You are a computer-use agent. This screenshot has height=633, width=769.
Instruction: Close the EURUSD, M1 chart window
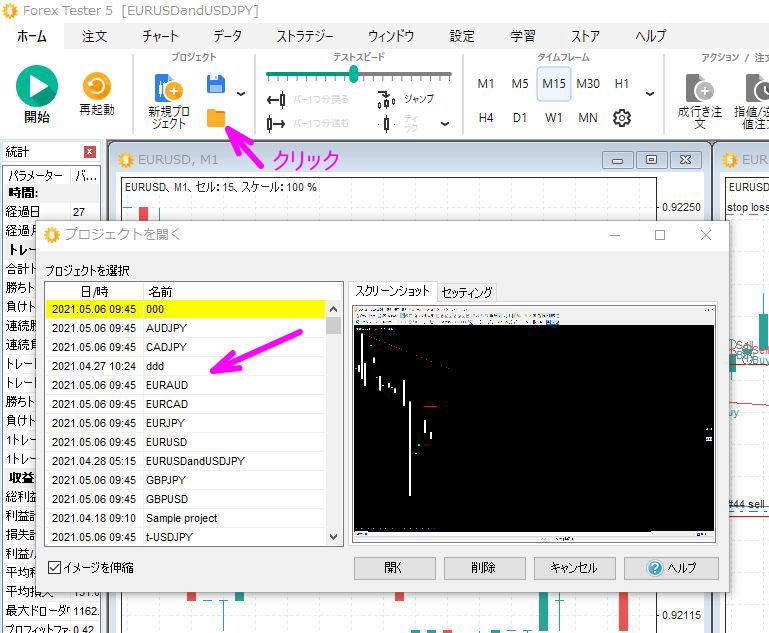686,160
